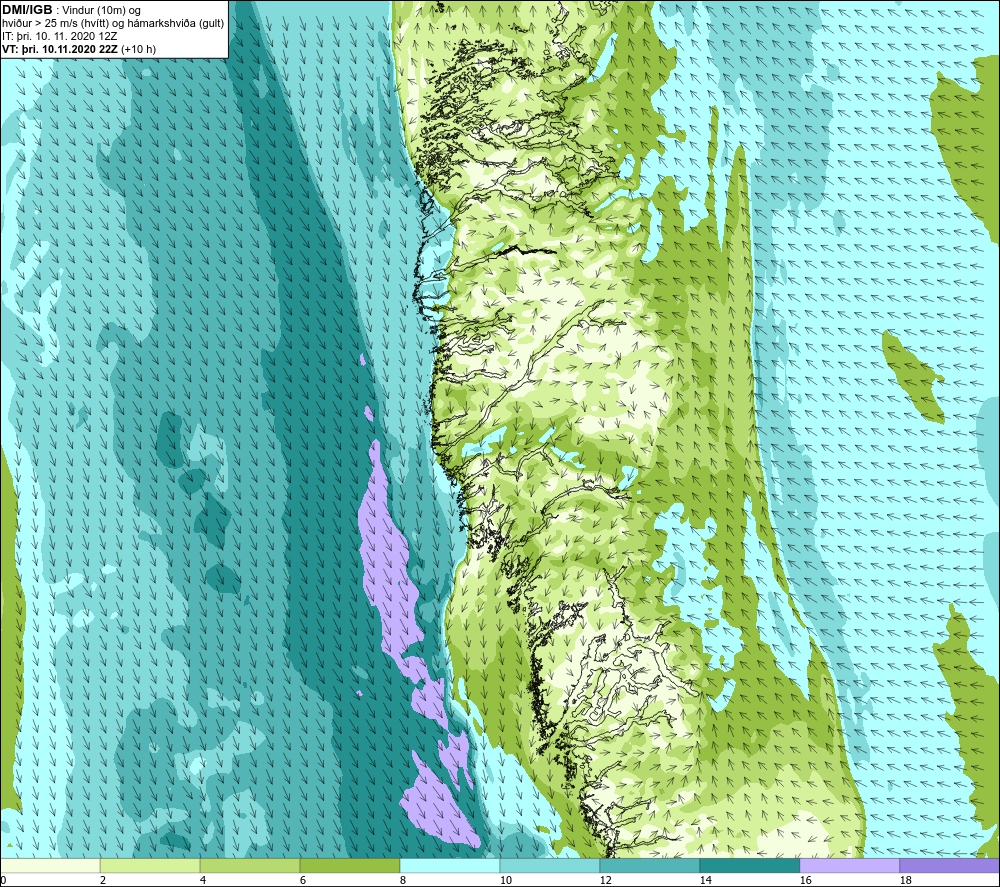This screenshot has width=1000, height=887.
Task: Click the legend label '8'
Action: click(402, 880)
